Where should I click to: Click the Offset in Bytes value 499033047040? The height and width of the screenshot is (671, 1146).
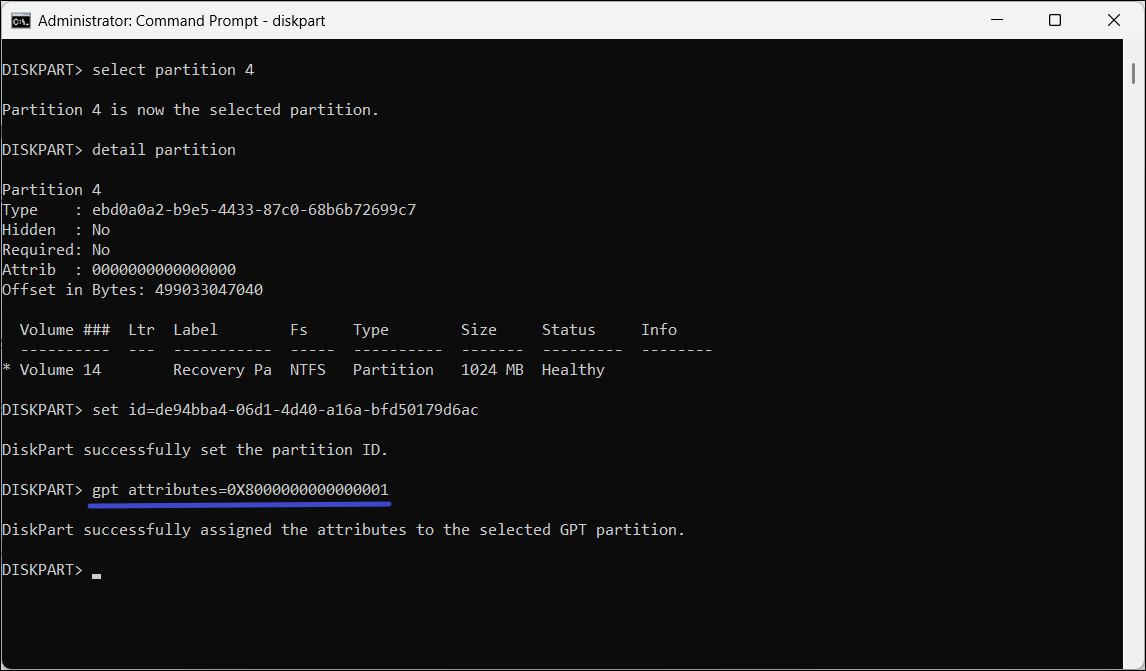coord(209,290)
